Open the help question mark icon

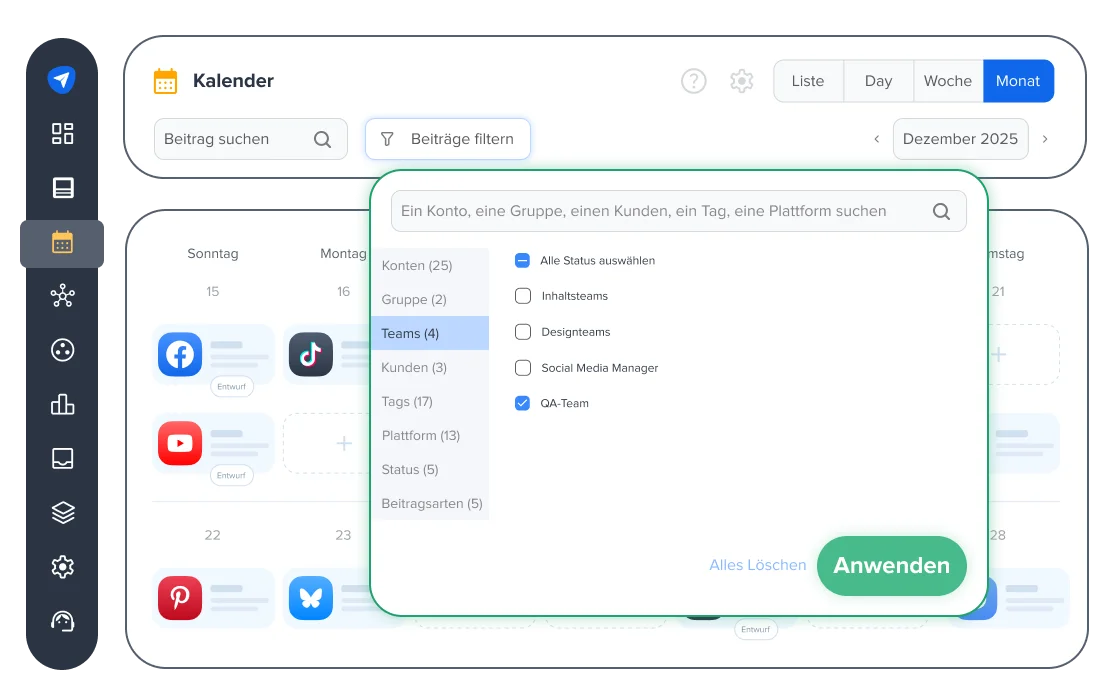[694, 81]
